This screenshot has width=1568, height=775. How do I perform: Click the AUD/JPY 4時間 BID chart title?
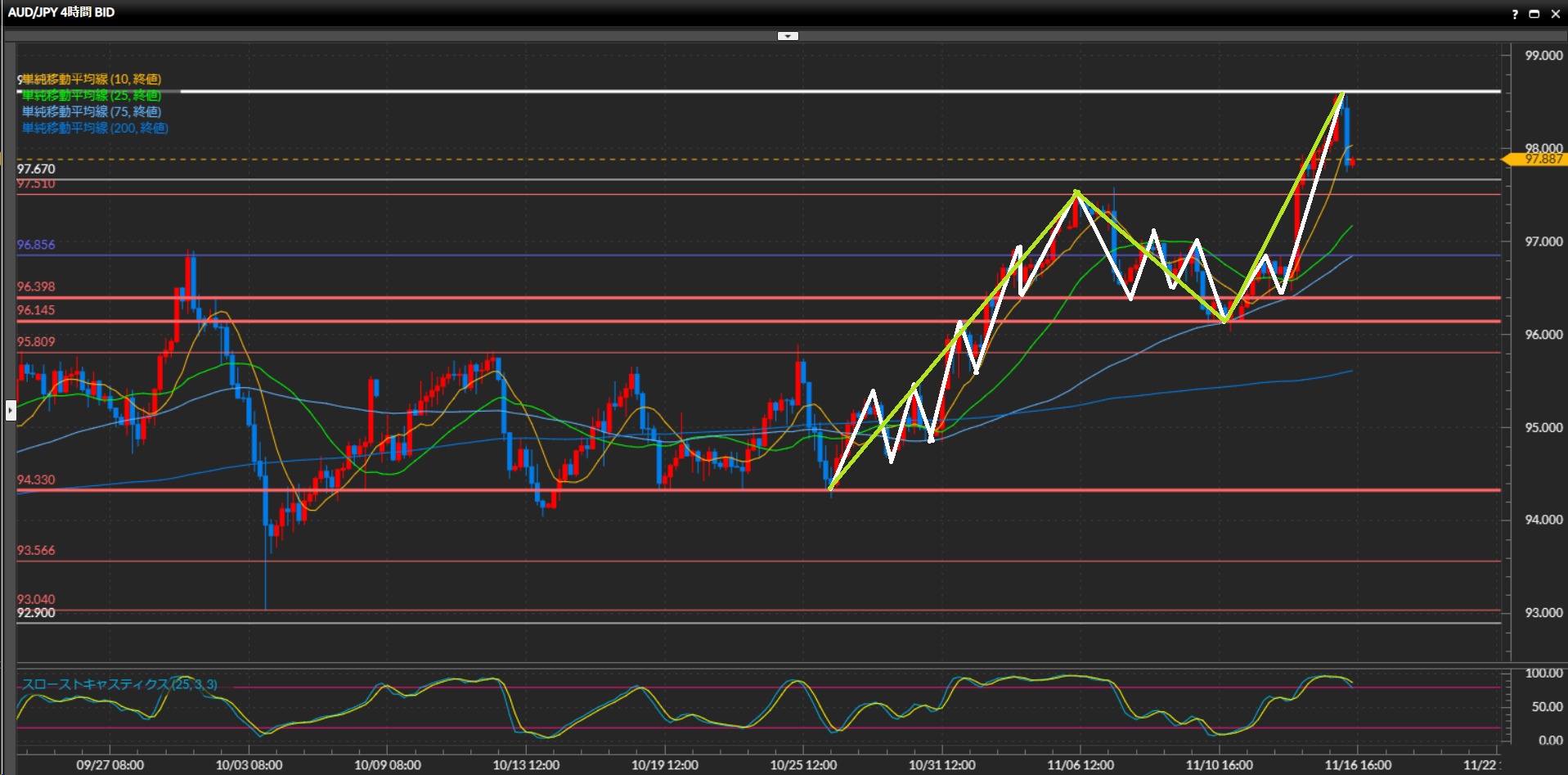click(x=61, y=12)
